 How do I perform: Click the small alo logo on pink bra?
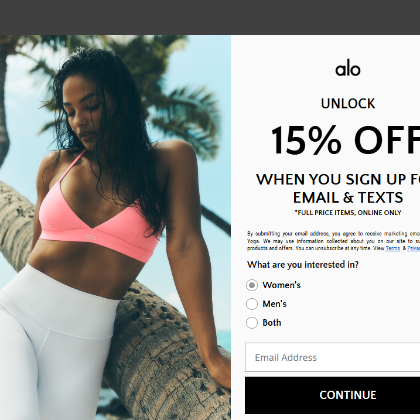[x=91, y=237]
